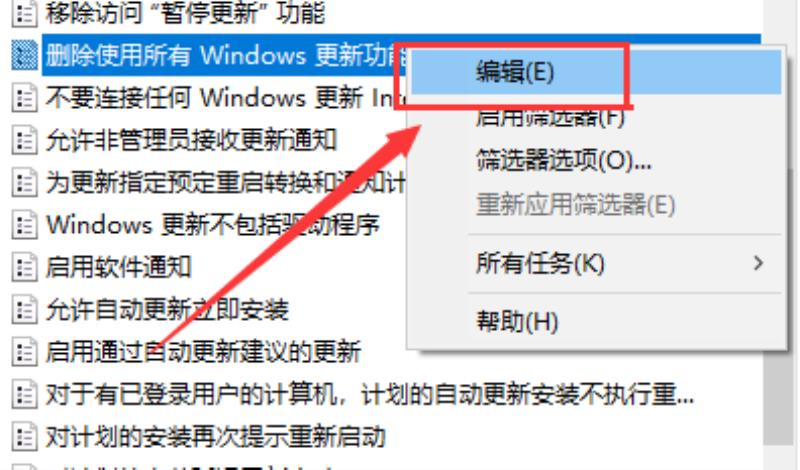The height and width of the screenshot is (470, 800).
Task: Click the highlighted policy icon for 删除使用所有 Windows 更新功能
Action: coord(24,55)
